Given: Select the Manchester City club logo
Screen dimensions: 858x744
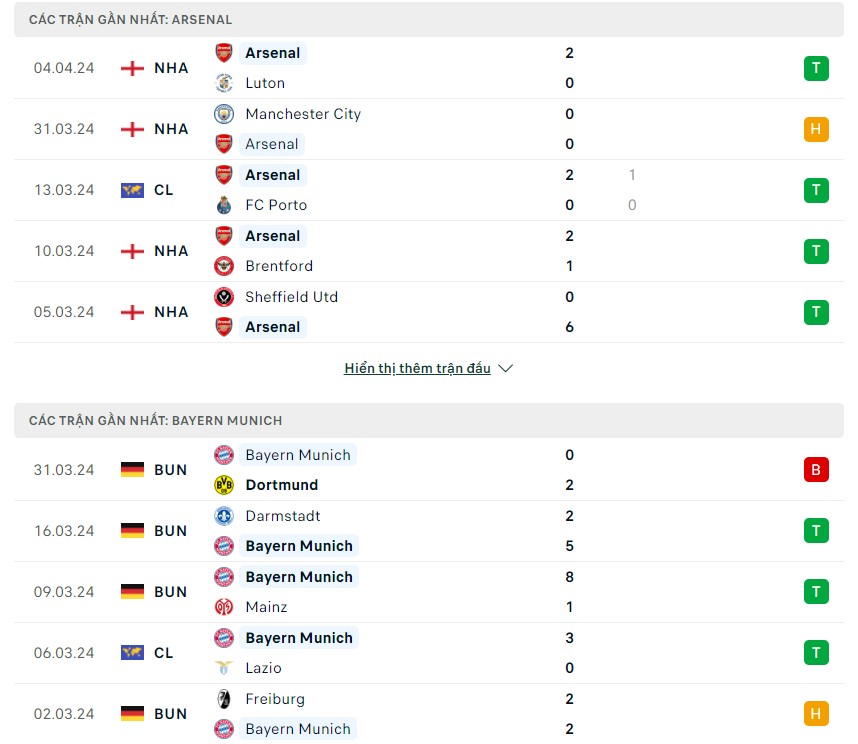Looking at the screenshot, I should click(x=223, y=114).
